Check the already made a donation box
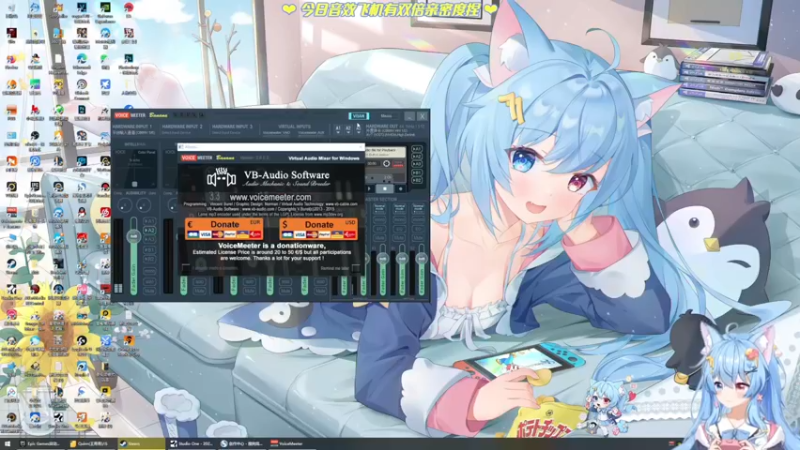 [186, 268]
